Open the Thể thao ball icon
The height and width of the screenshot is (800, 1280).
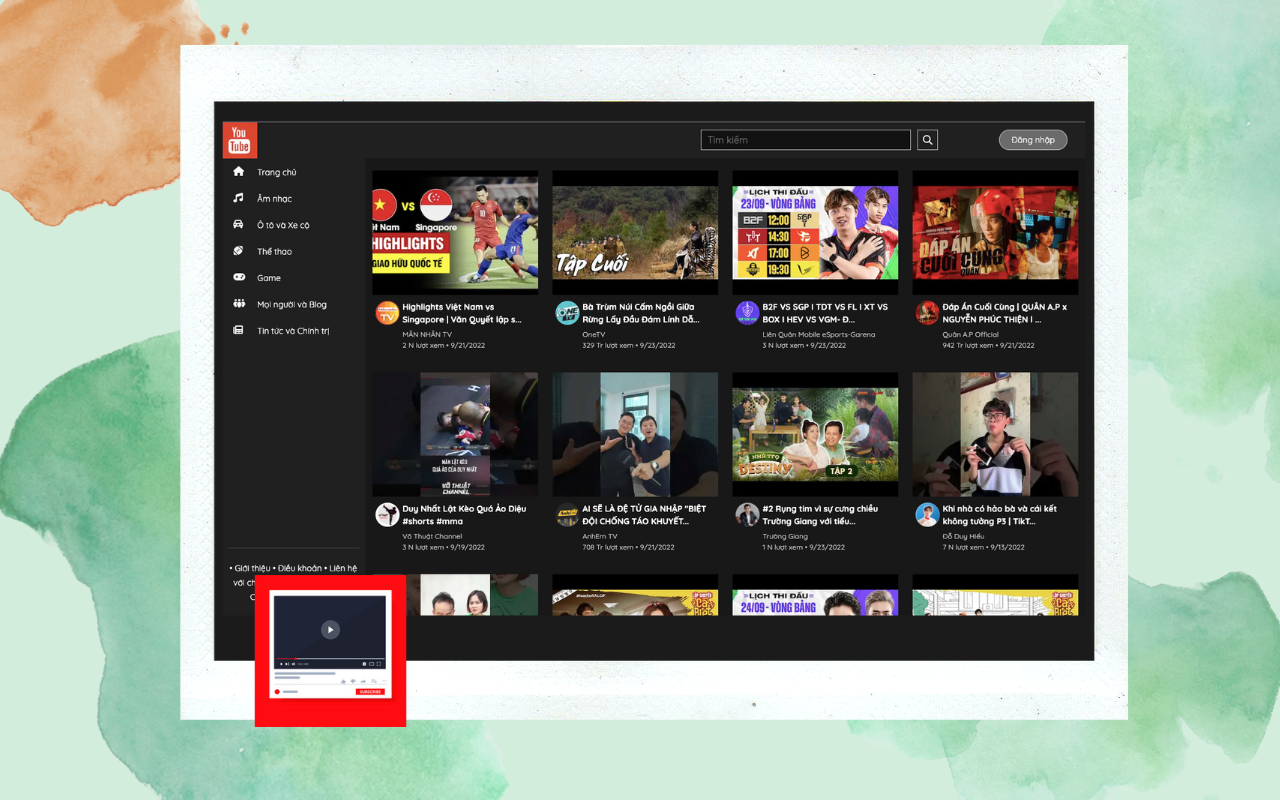click(239, 251)
